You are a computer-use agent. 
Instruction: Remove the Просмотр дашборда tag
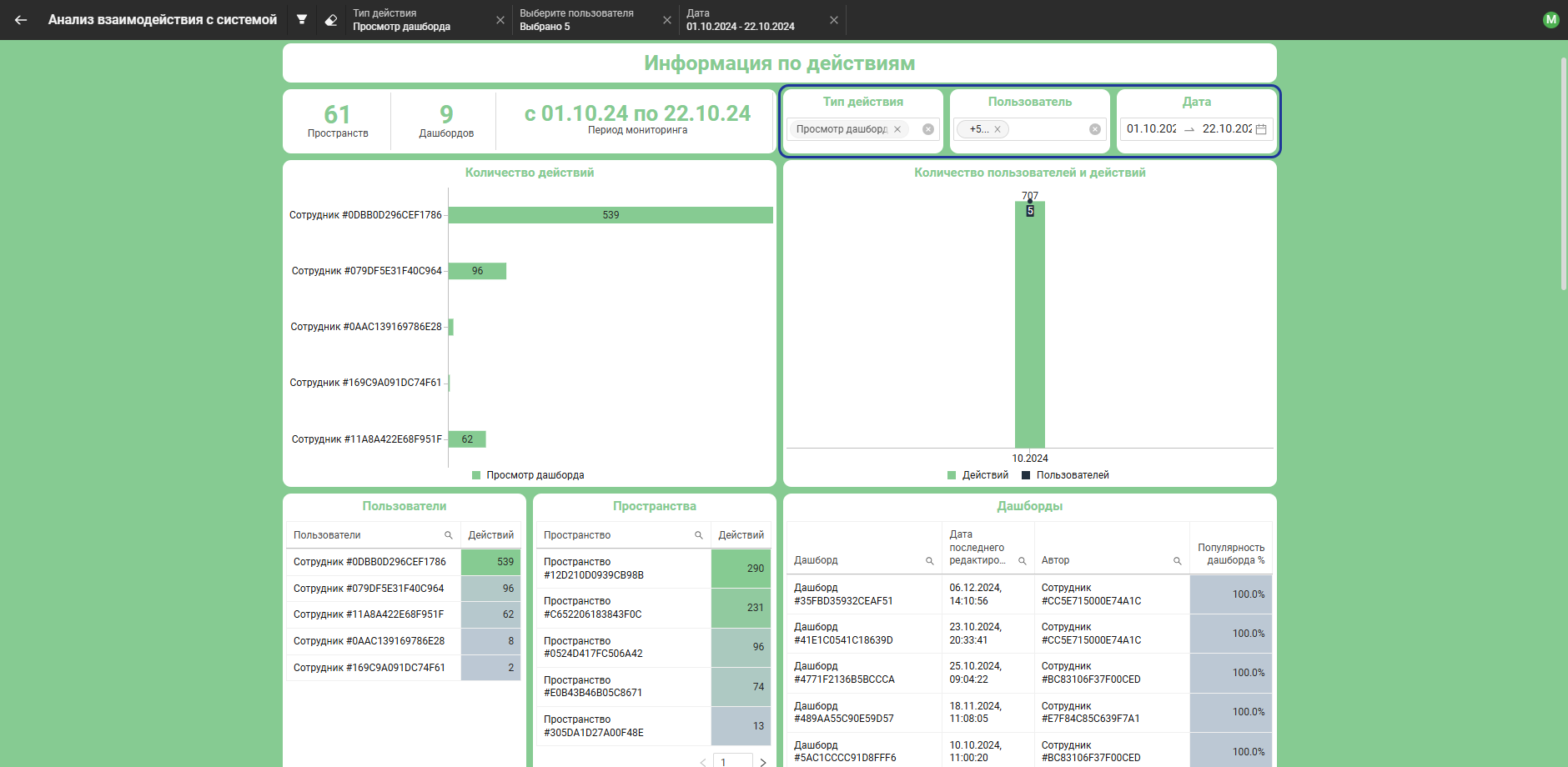[x=897, y=129]
